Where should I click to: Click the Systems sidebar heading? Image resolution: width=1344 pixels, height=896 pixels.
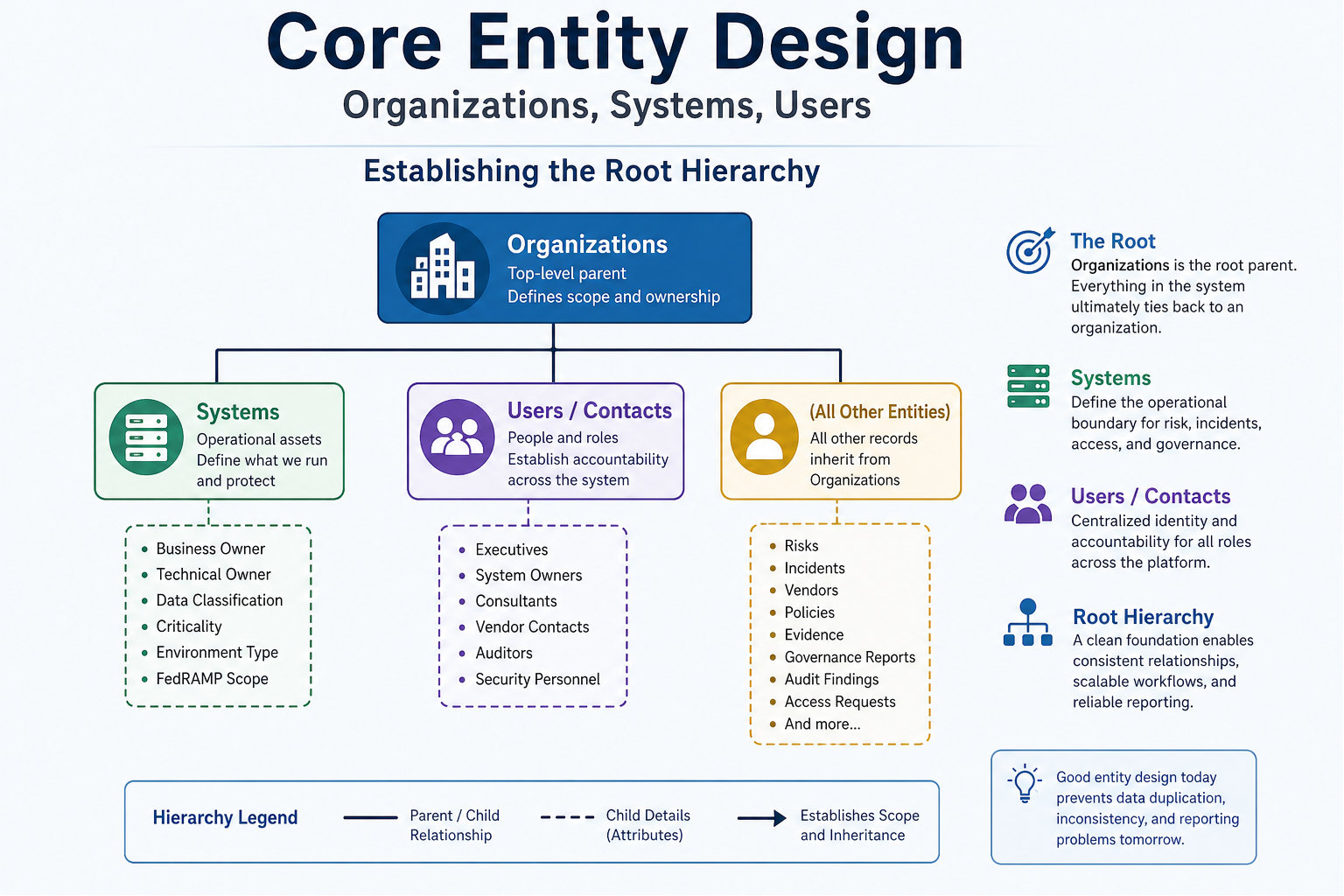click(1110, 378)
